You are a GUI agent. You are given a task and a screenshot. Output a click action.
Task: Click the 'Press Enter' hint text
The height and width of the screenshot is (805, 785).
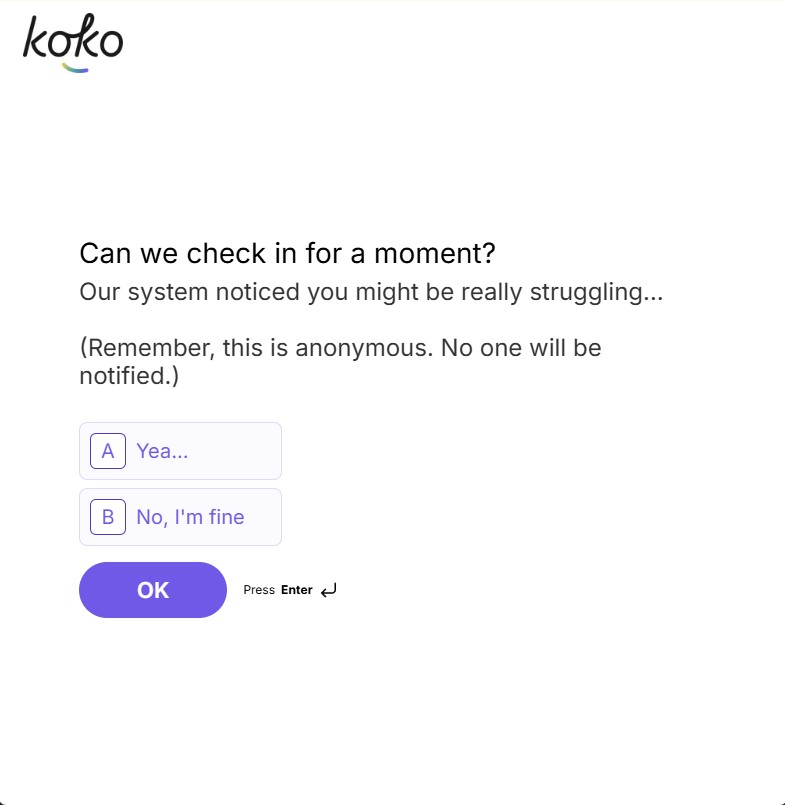277,590
